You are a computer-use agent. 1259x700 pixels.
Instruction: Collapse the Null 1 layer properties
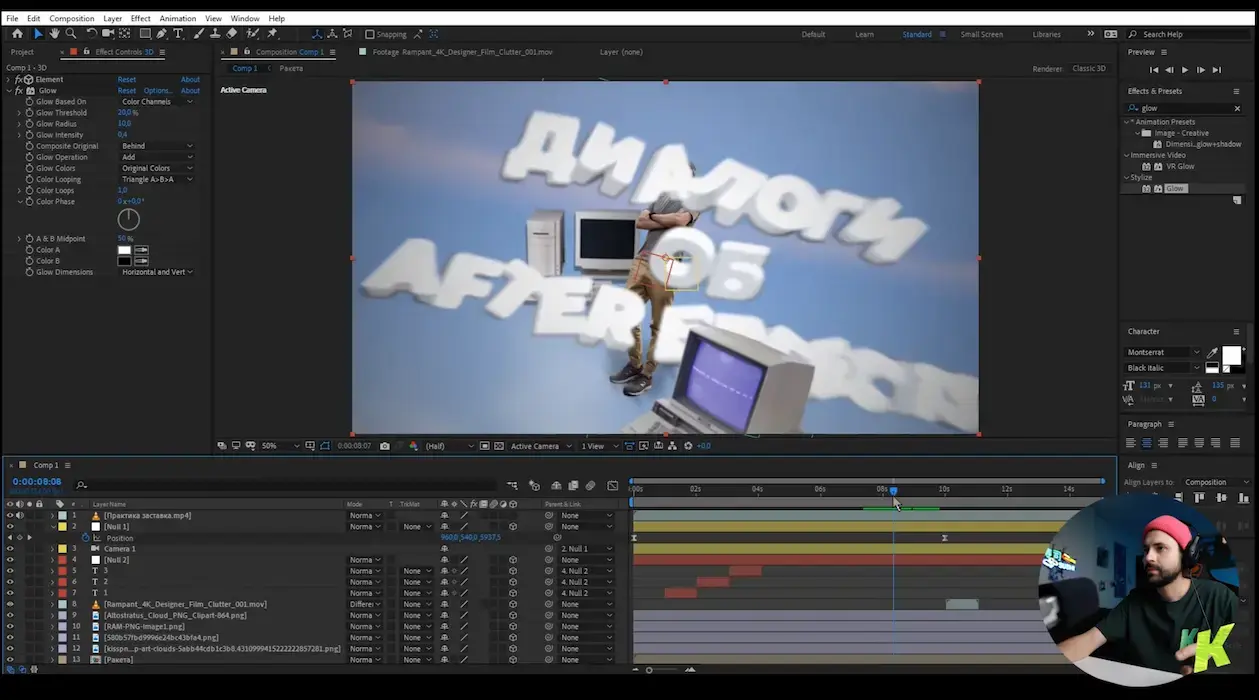(53, 527)
